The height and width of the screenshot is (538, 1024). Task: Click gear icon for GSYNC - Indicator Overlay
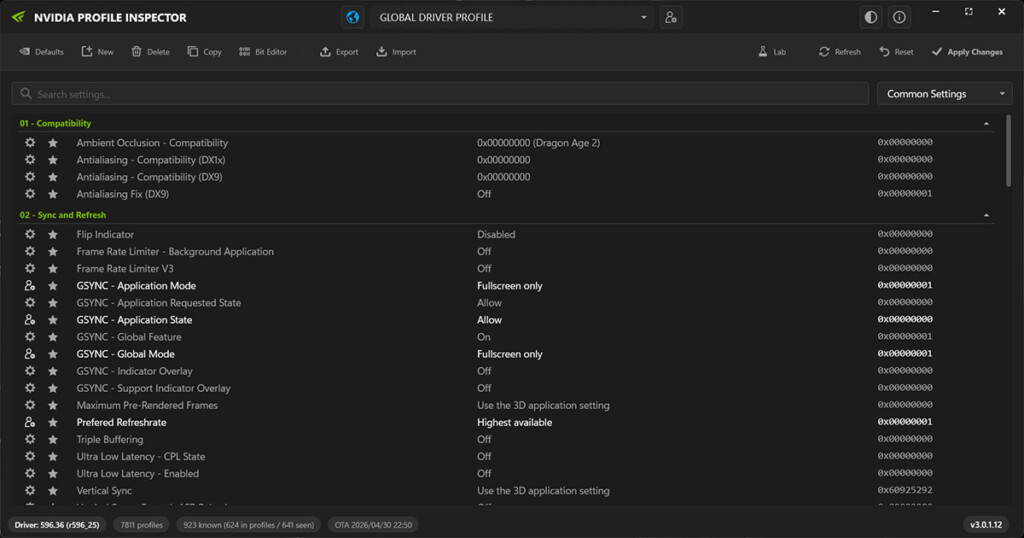coord(30,371)
